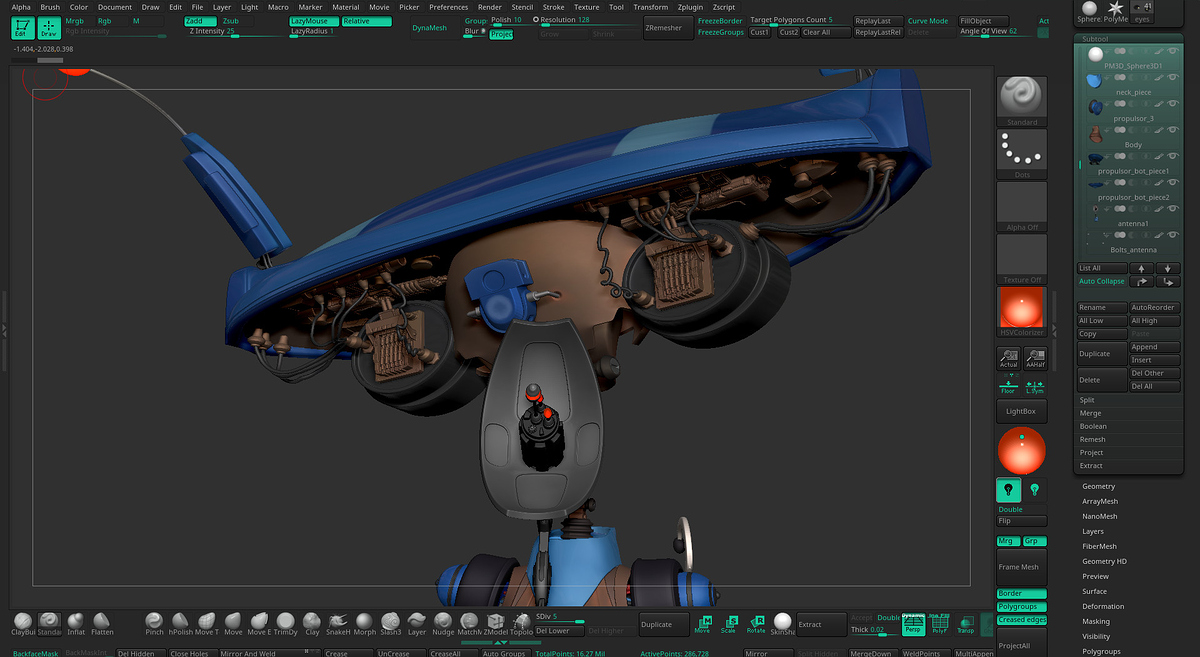Screen dimensions: 1200x657
Task: Activate the Scale gizmo button
Action: 729,624
